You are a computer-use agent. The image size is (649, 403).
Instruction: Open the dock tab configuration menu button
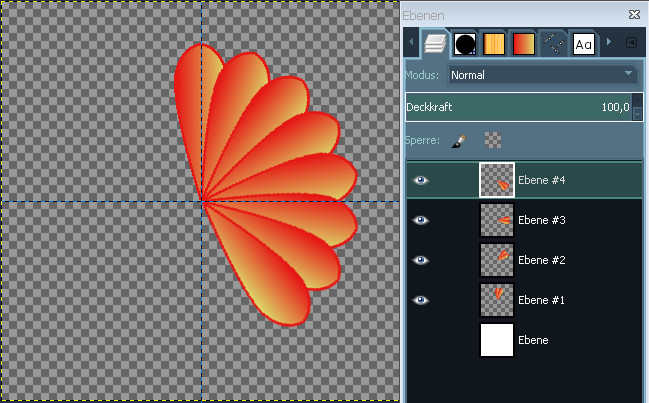click(631, 43)
